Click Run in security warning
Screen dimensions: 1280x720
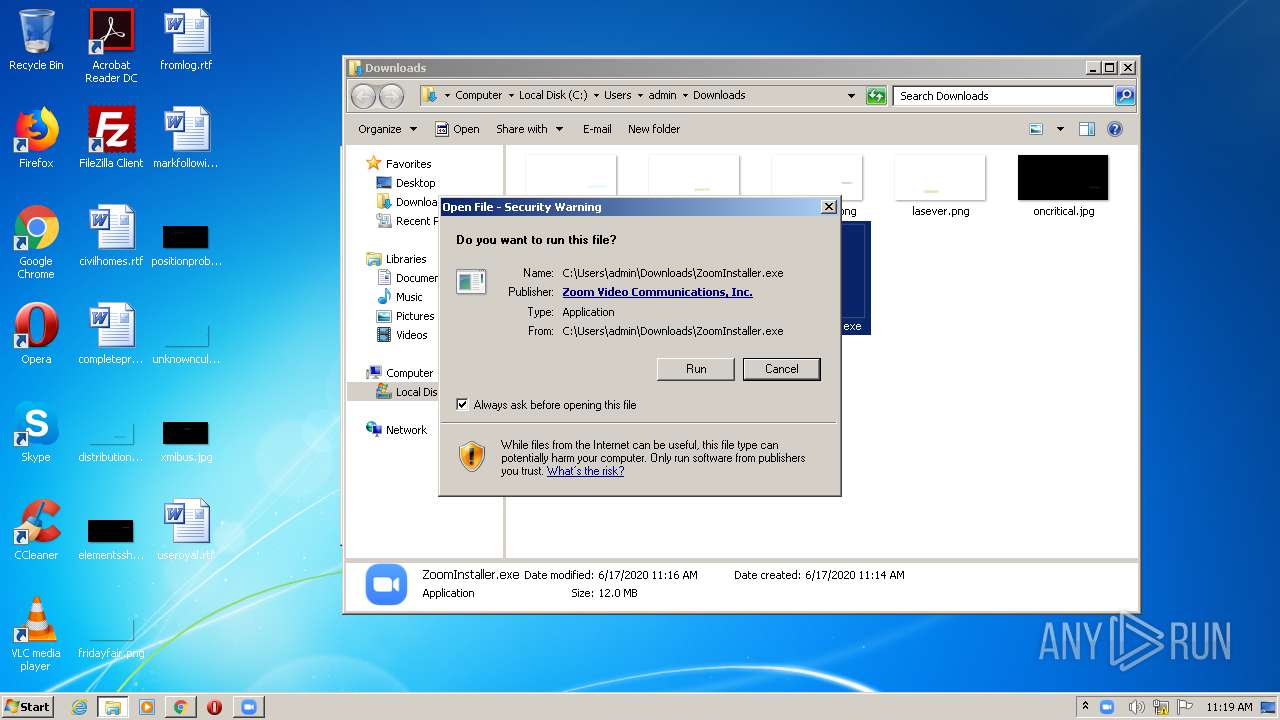coord(696,369)
